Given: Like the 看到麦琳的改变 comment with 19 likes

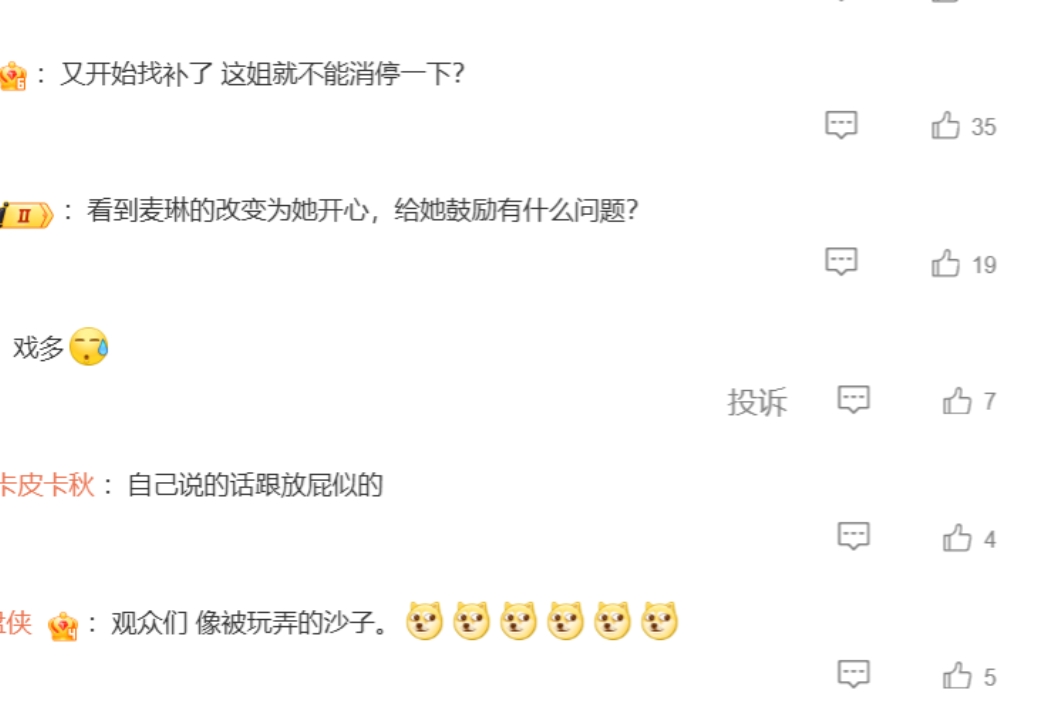Looking at the screenshot, I should tap(945, 263).
